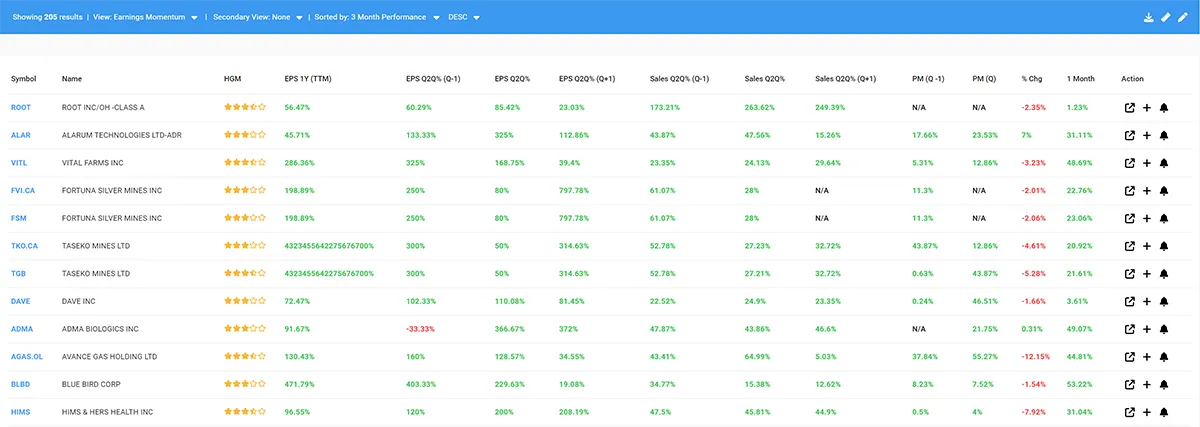Open the ADMA symbol link
The width and height of the screenshot is (1200, 427).
coord(22,328)
